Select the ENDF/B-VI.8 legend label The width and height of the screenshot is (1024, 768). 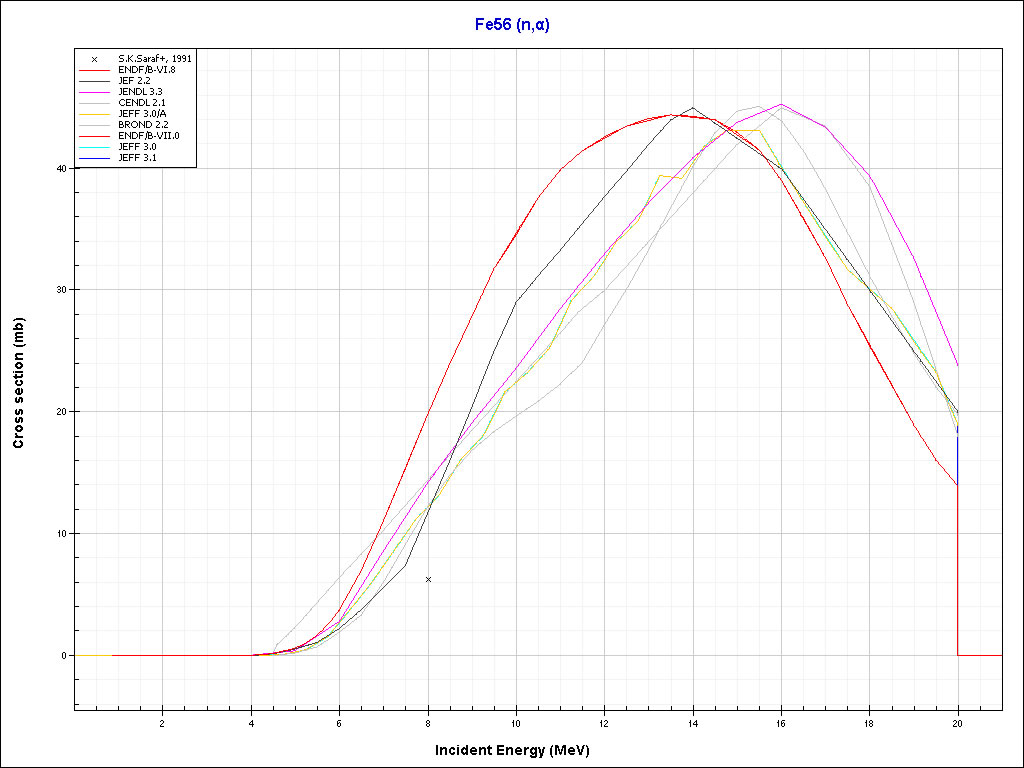pyautogui.click(x=147, y=70)
